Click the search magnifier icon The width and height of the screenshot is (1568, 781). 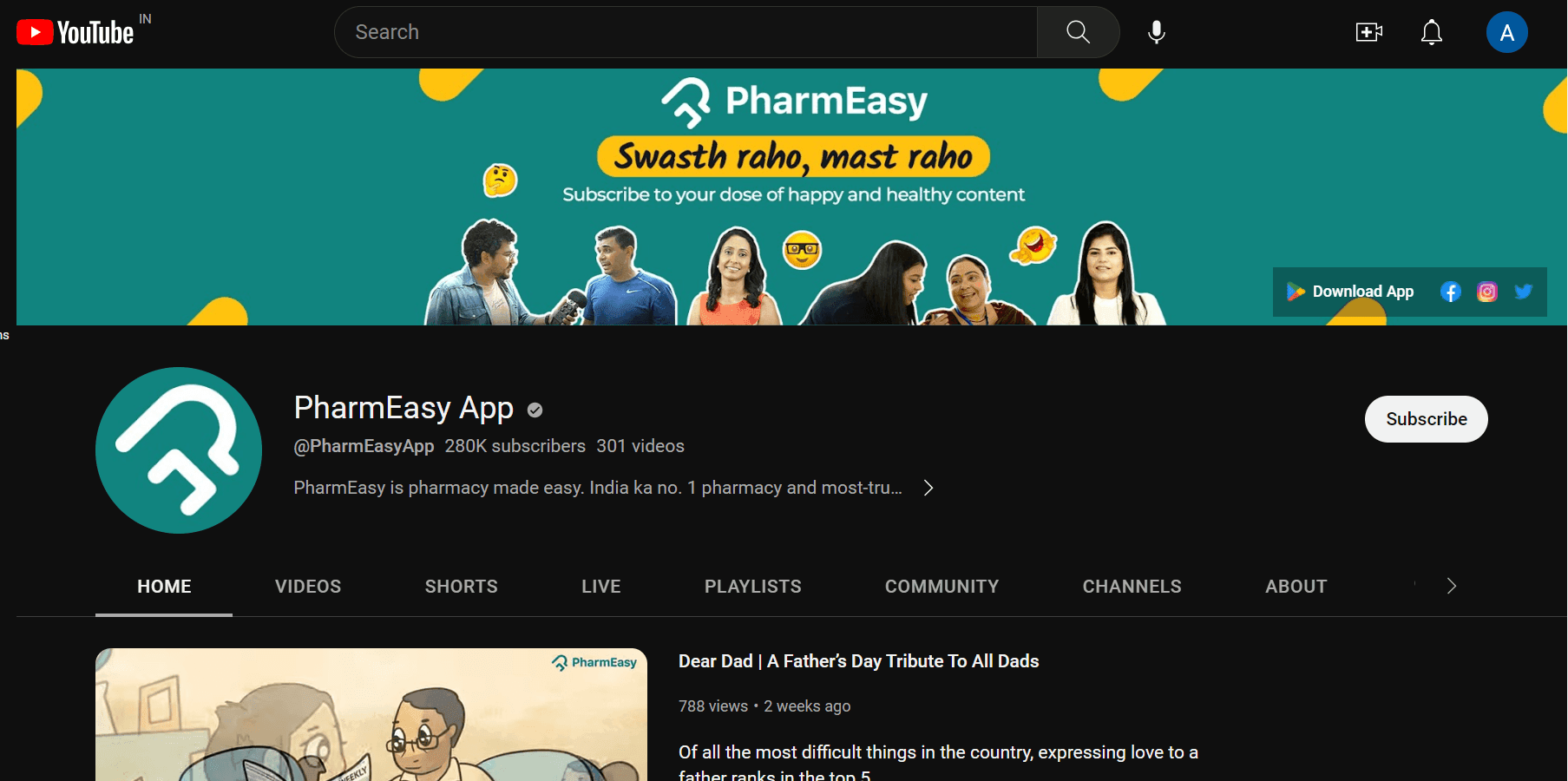click(x=1077, y=31)
